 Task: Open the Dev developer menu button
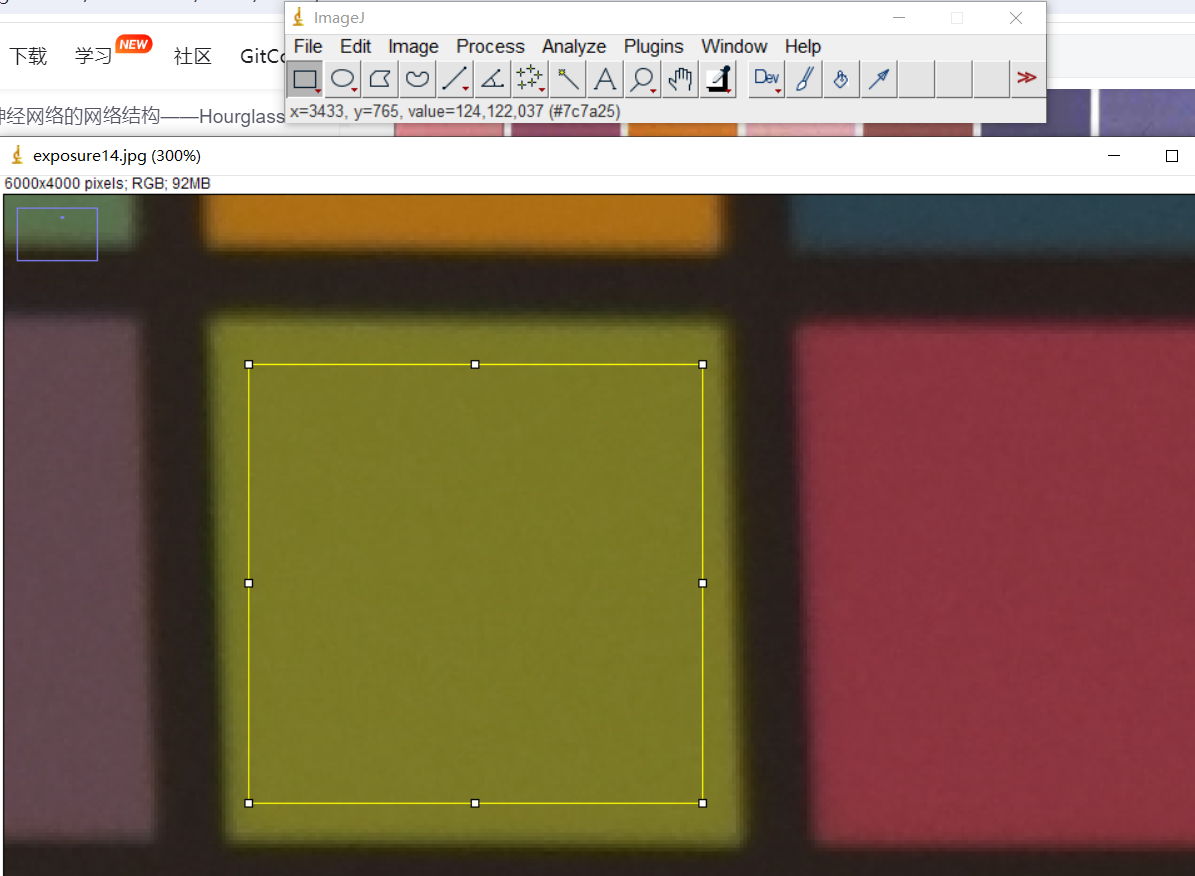point(767,79)
